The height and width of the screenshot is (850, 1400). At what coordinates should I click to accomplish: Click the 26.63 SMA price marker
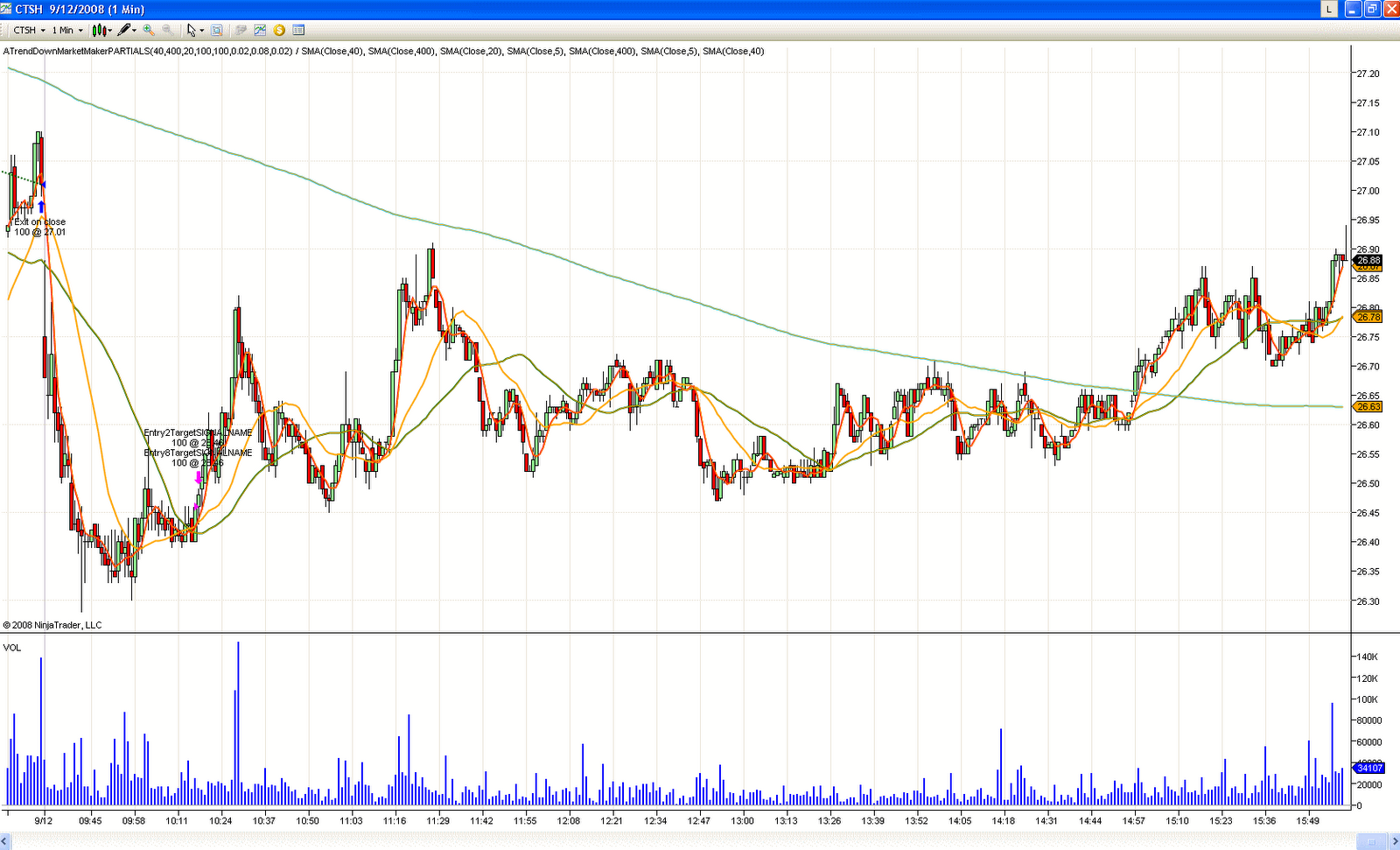[1368, 407]
